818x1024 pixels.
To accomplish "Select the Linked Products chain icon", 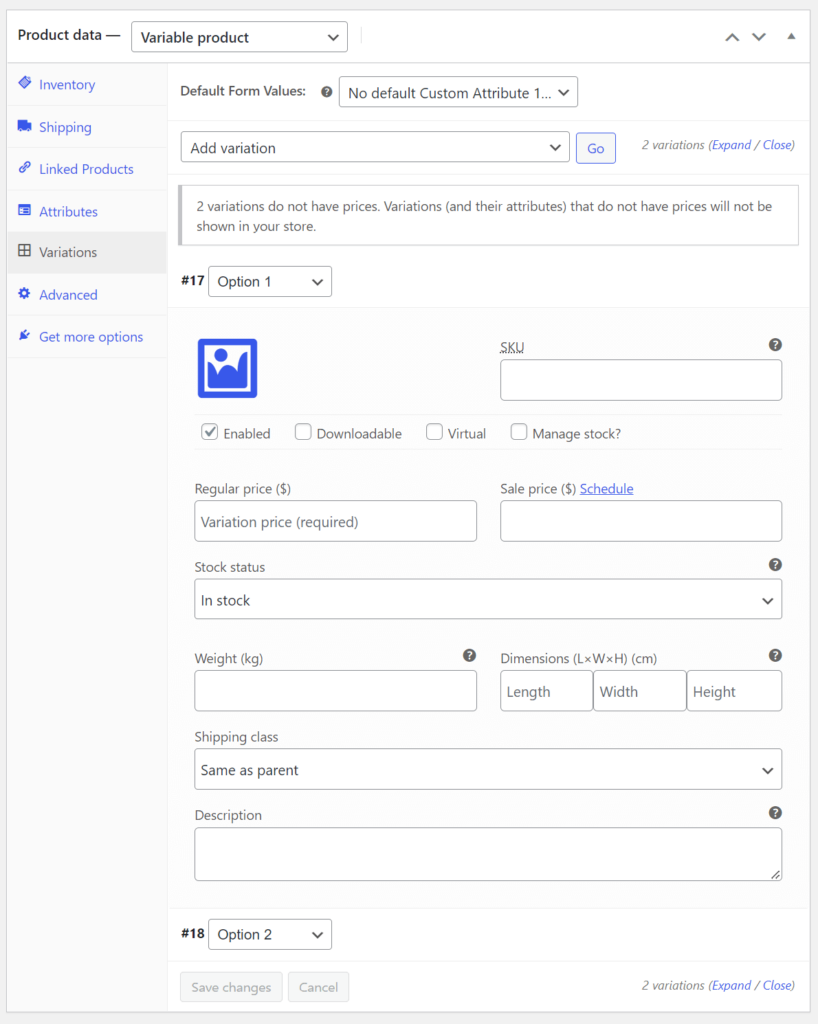I will pos(25,169).
